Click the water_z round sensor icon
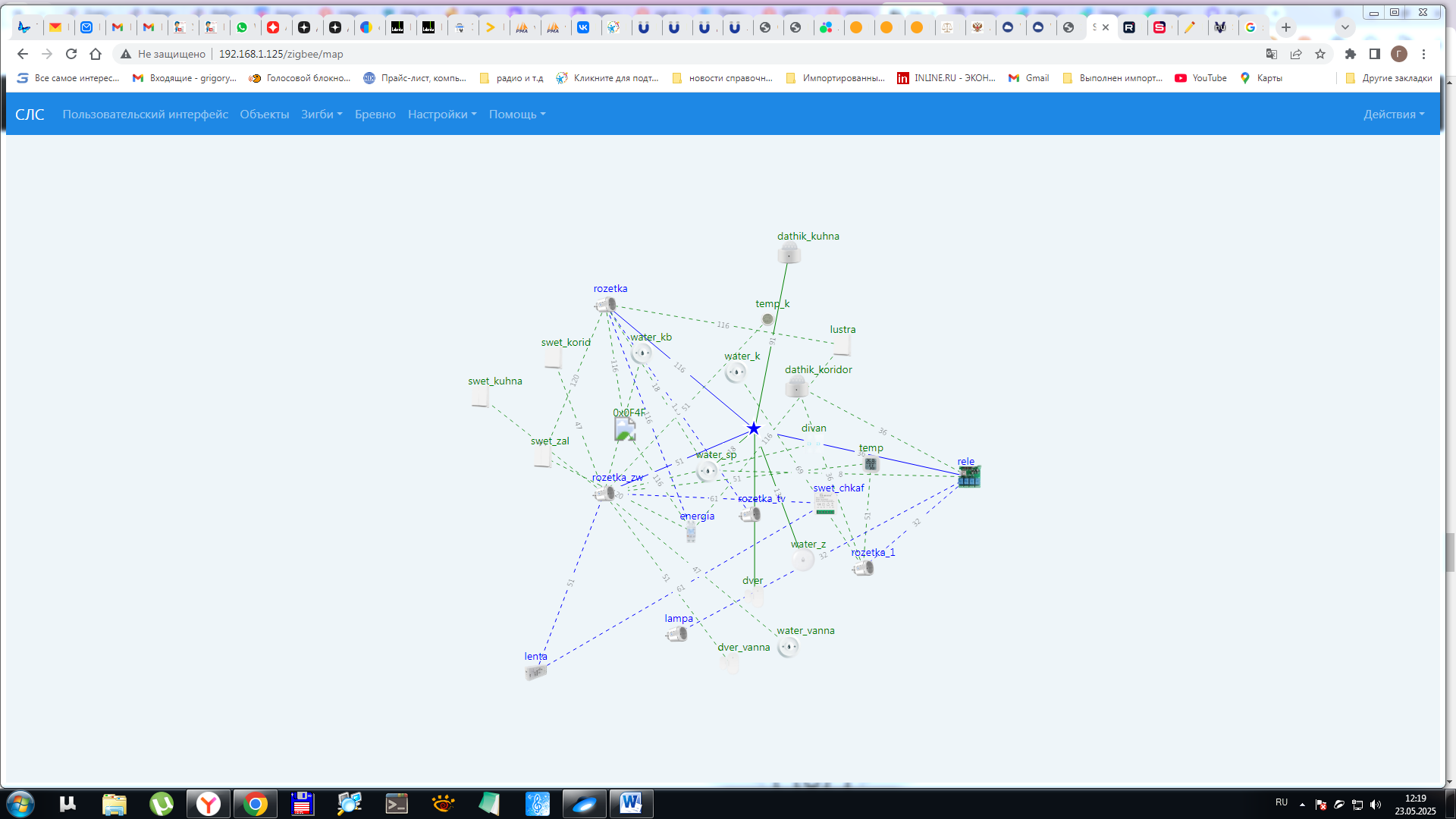 coord(803,560)
